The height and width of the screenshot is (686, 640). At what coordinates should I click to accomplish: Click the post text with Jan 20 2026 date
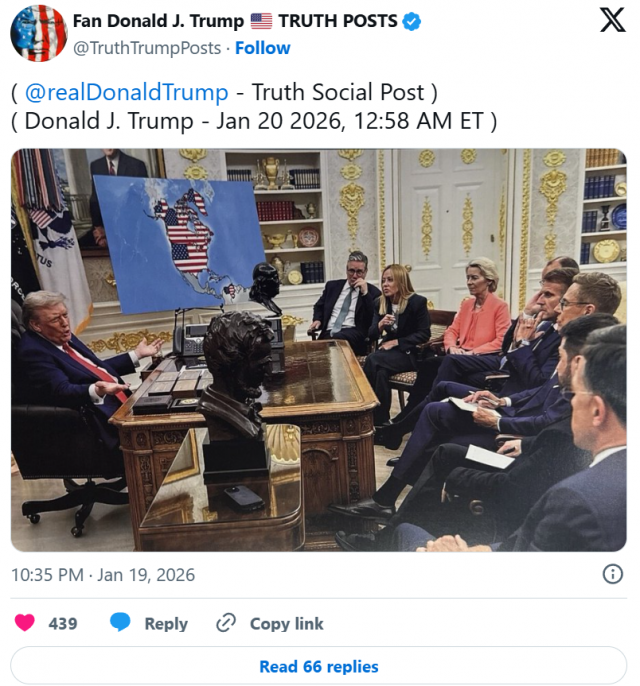pos(254,121)
